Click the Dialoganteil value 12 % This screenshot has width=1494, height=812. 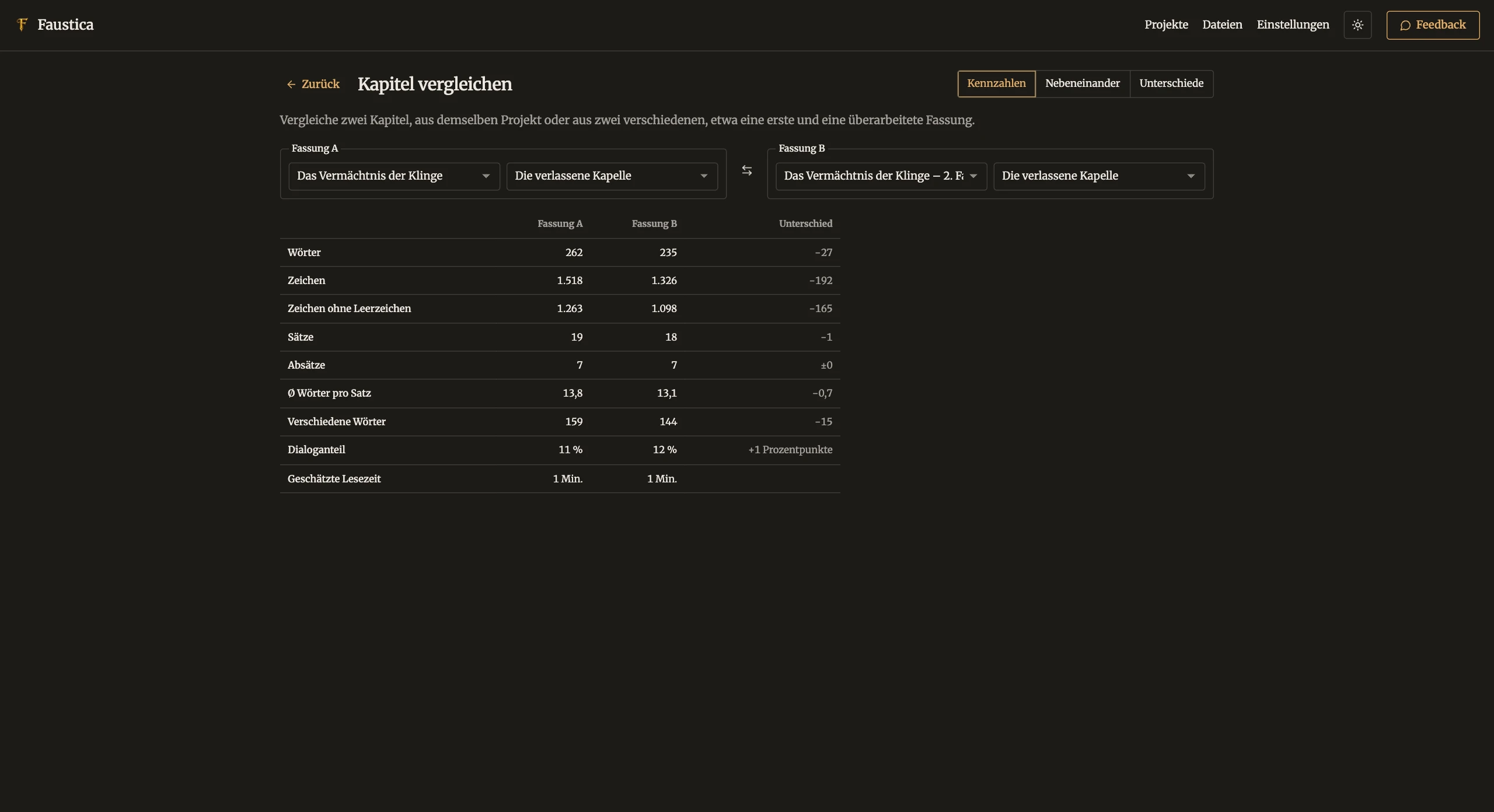pyautogui.click(x=665, y=450)
